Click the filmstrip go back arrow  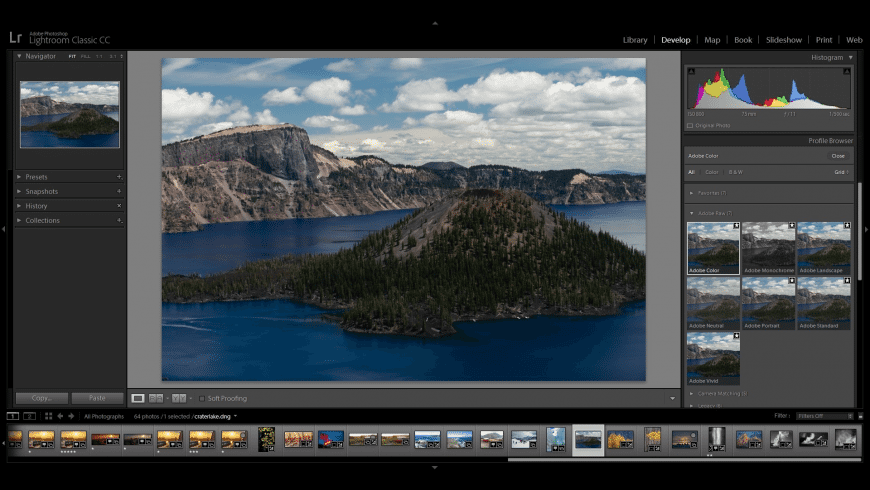(59, 415)
